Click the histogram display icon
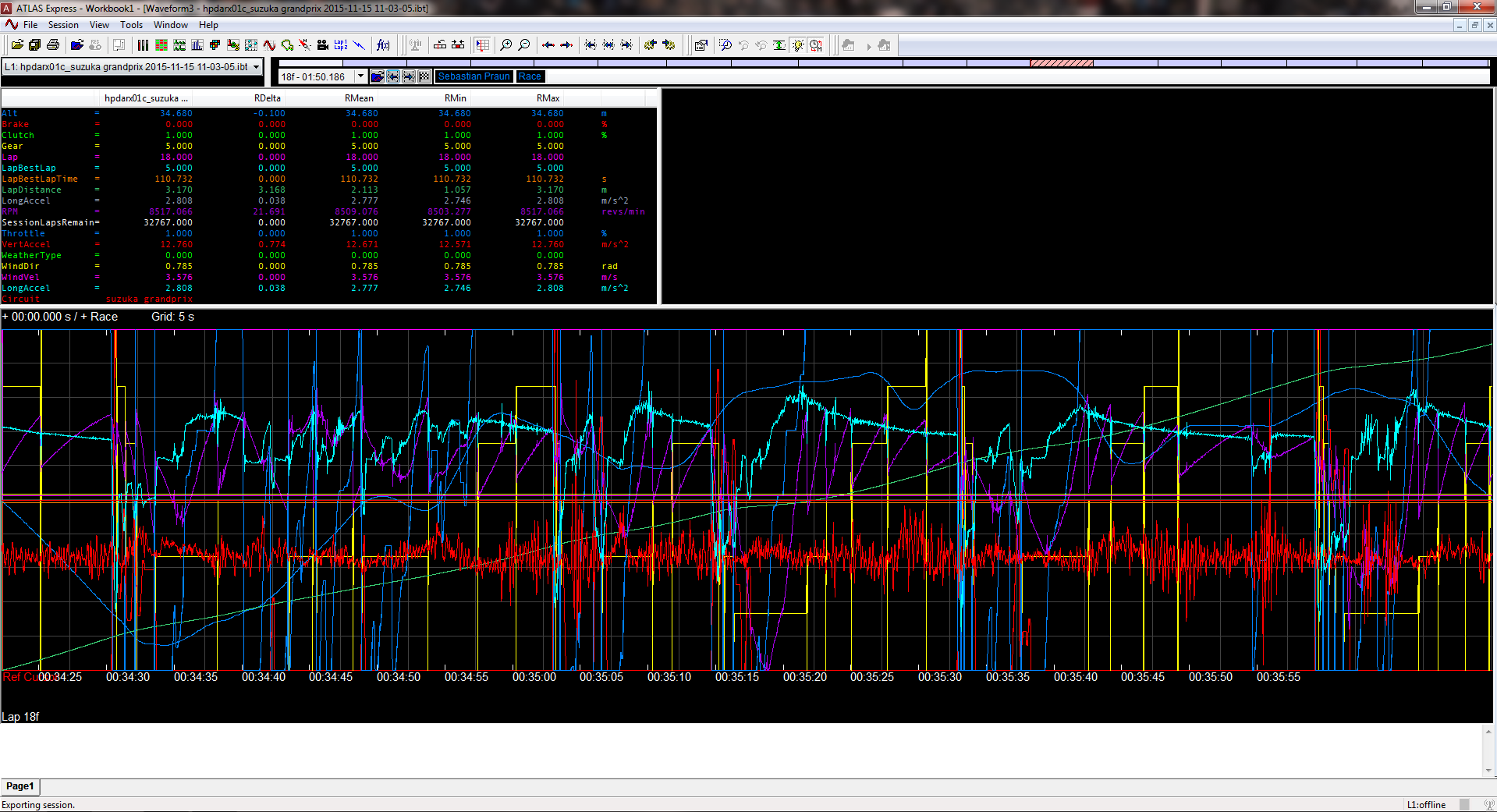The image size is (1497, 812). (x=197, y=45)
